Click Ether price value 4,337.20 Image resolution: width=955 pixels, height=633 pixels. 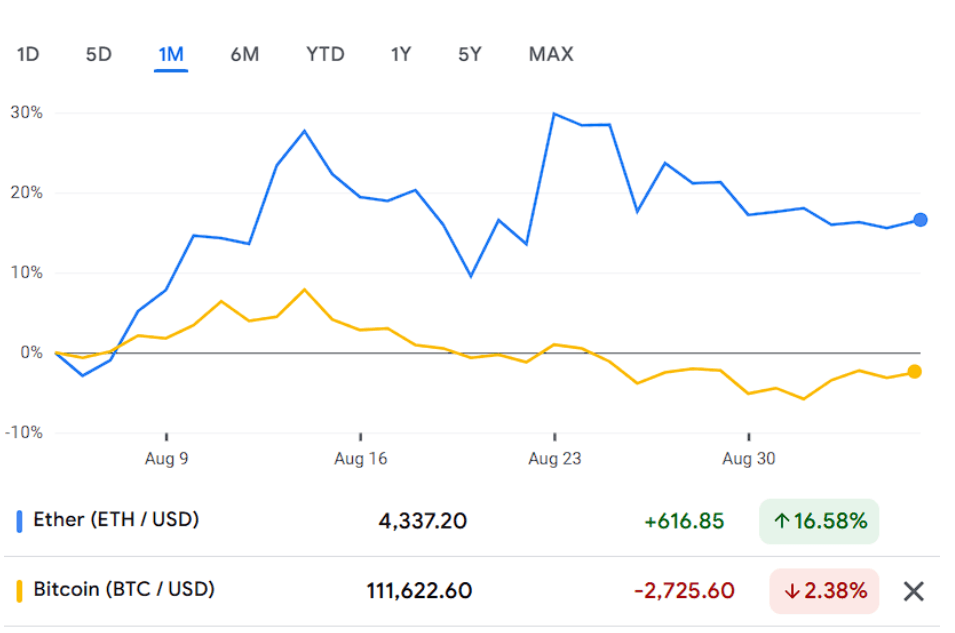point(423,521)
